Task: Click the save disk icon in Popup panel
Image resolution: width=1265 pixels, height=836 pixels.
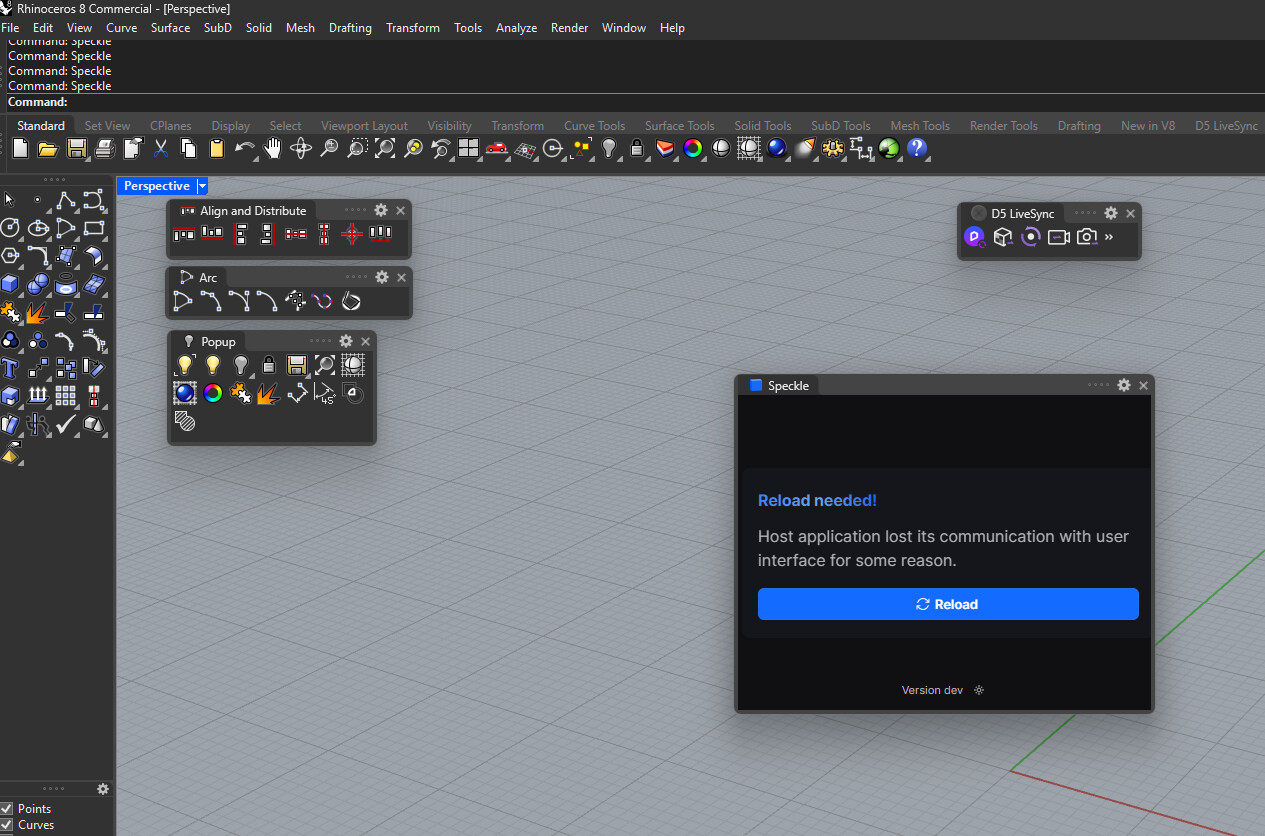Action: point(296,365)
